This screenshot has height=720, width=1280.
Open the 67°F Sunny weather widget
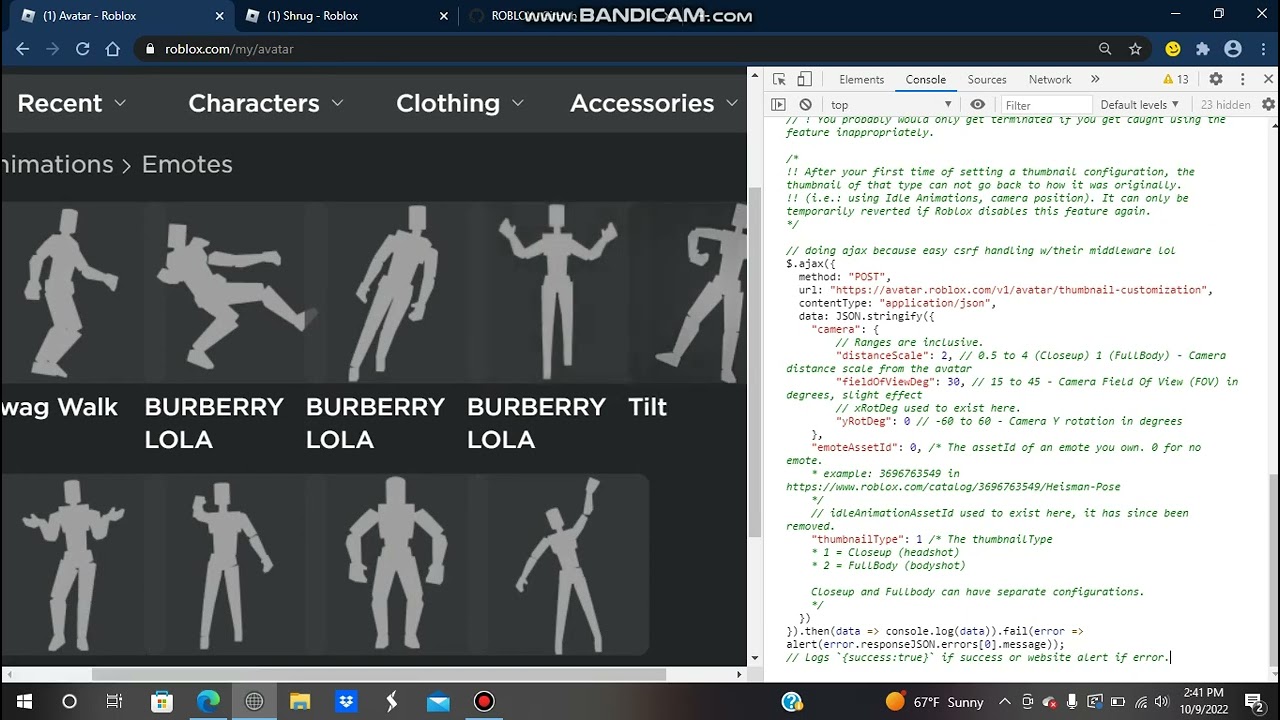pyautogui.click(x=935, y=702)
